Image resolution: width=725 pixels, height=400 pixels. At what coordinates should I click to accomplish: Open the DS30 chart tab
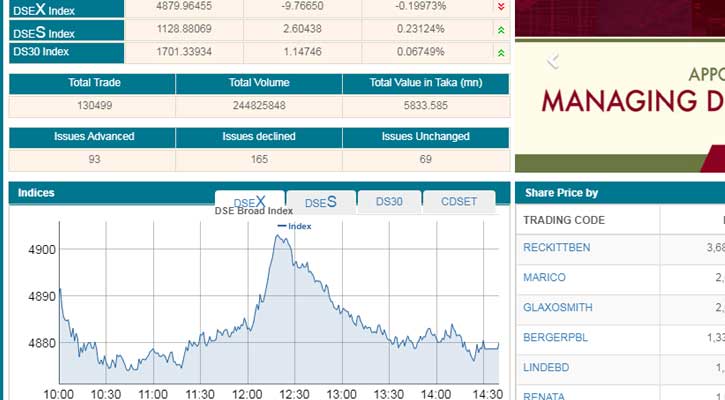click(x=389, y=202)
